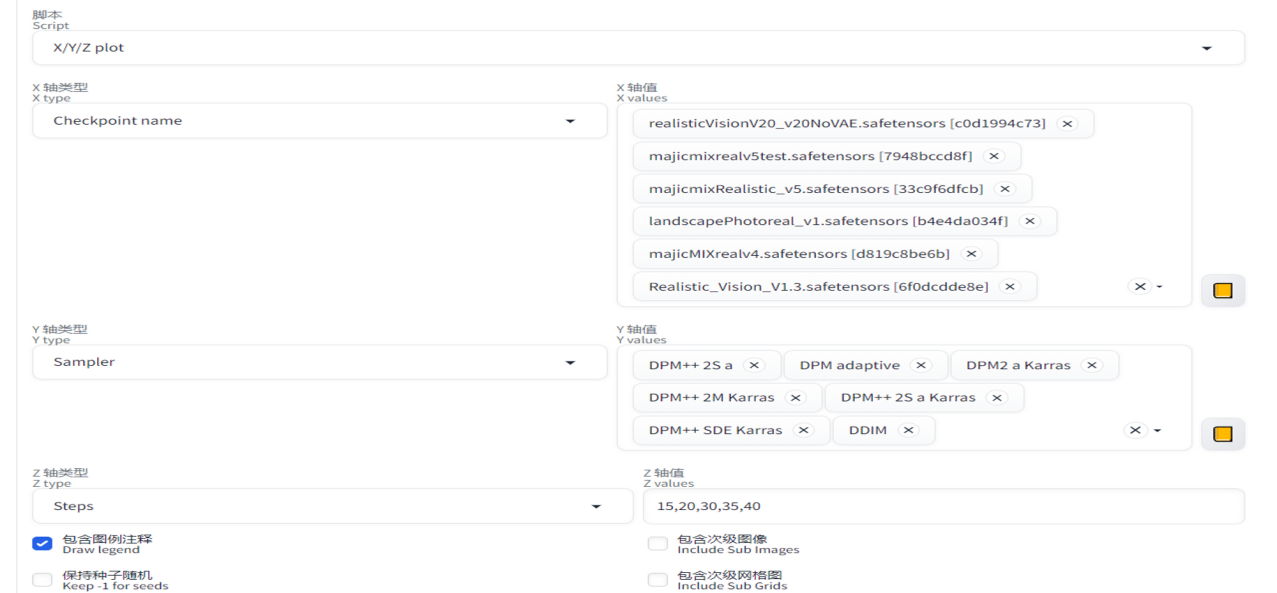
Task: Toggle Draw legend checkbox
Action: (42, 544)
